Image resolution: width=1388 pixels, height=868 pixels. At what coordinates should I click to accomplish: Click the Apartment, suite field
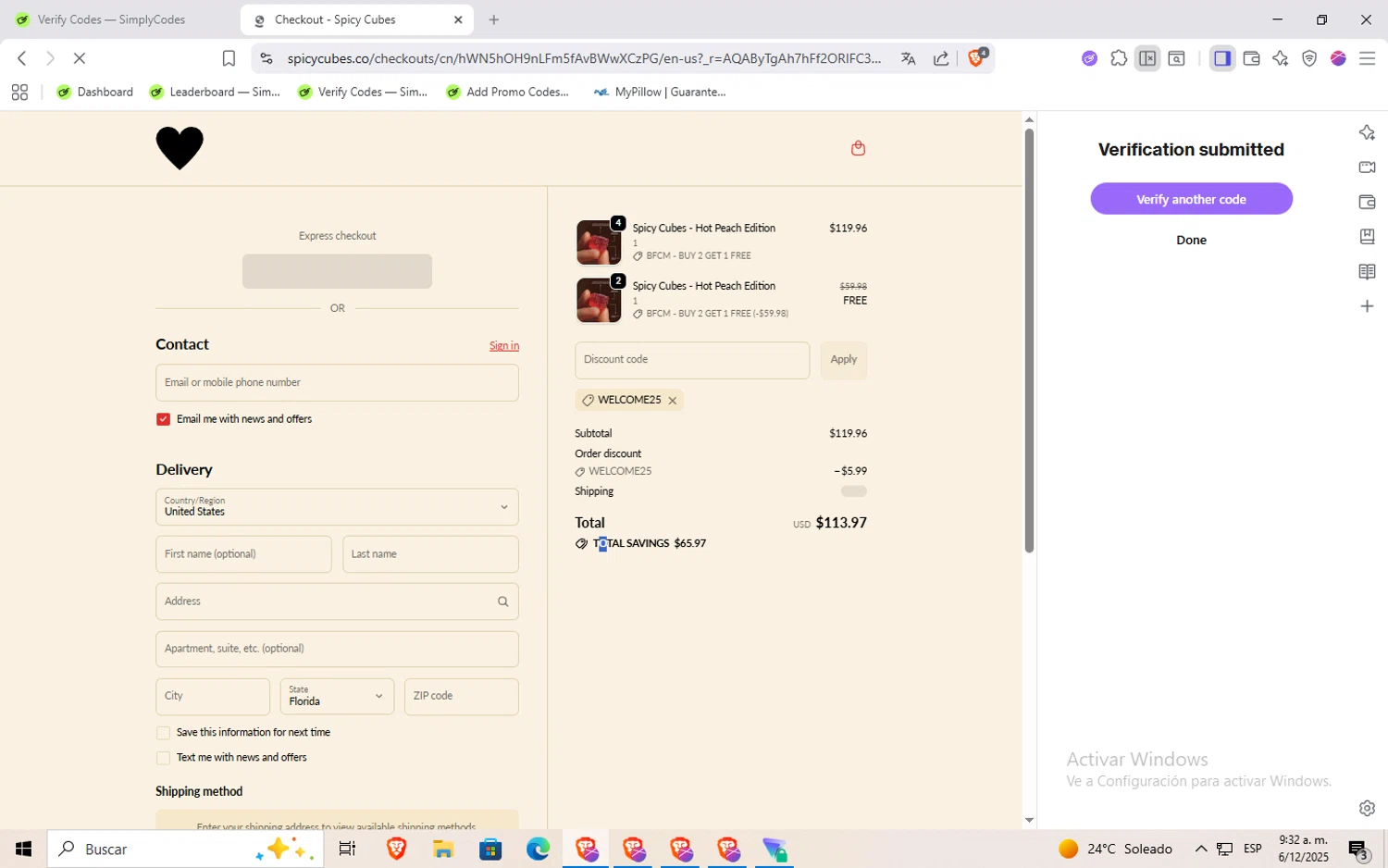337,649
